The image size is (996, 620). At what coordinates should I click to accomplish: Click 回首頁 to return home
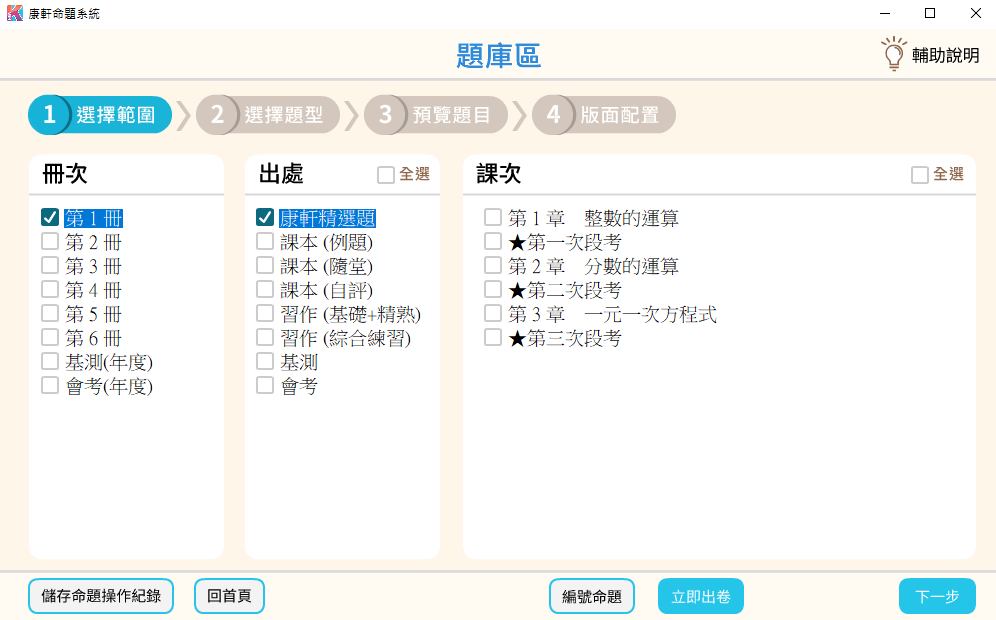point(229,597)
